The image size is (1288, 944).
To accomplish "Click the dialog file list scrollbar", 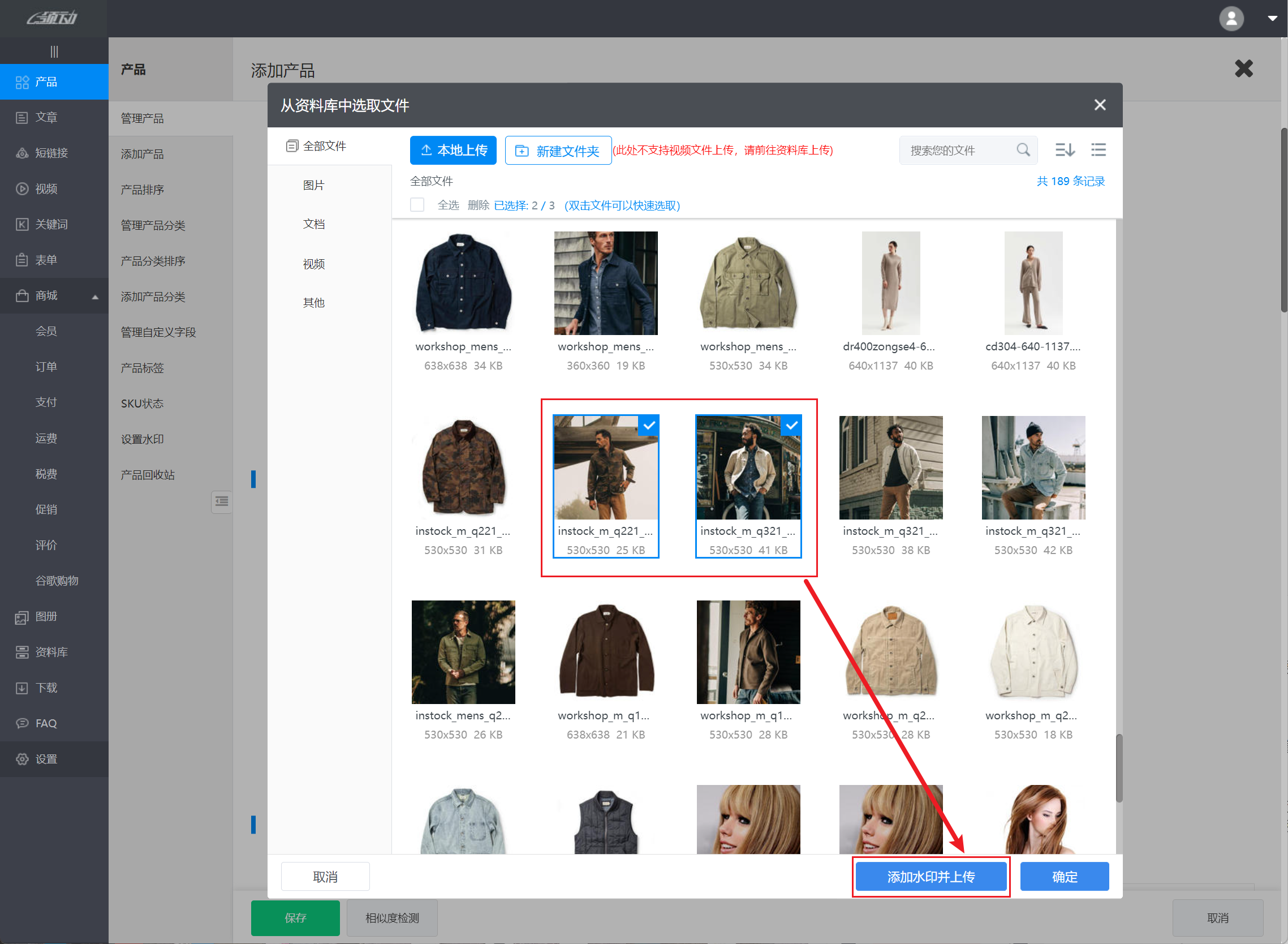I will click(x=1119, y=768).
